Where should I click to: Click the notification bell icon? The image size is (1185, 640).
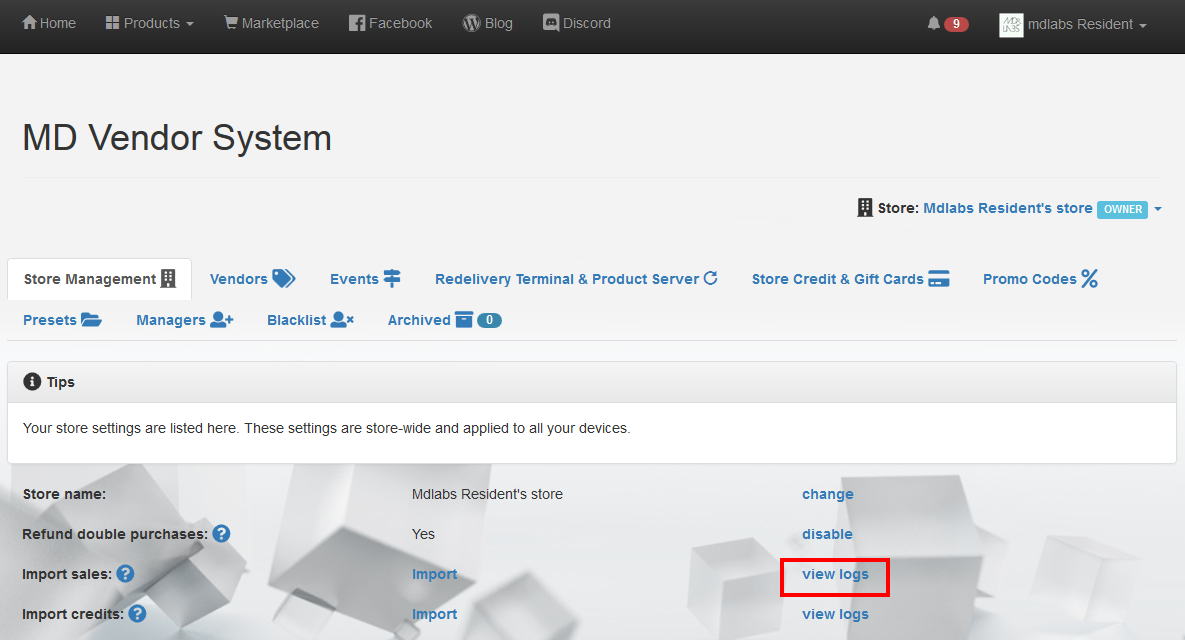(x=933, y=24)
